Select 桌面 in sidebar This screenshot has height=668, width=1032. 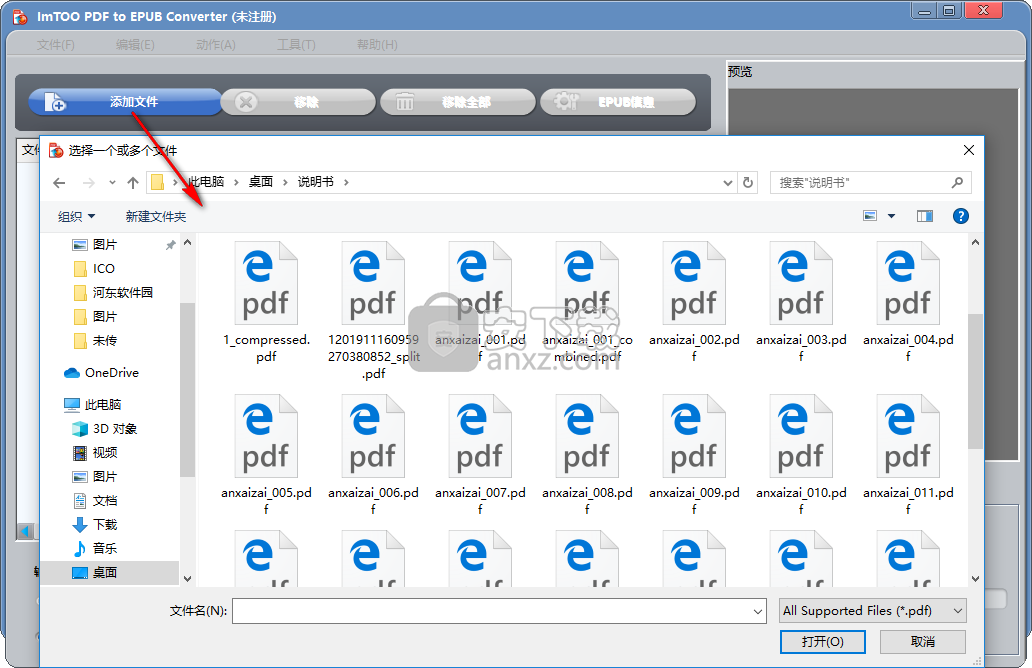(x=105, y=573)
